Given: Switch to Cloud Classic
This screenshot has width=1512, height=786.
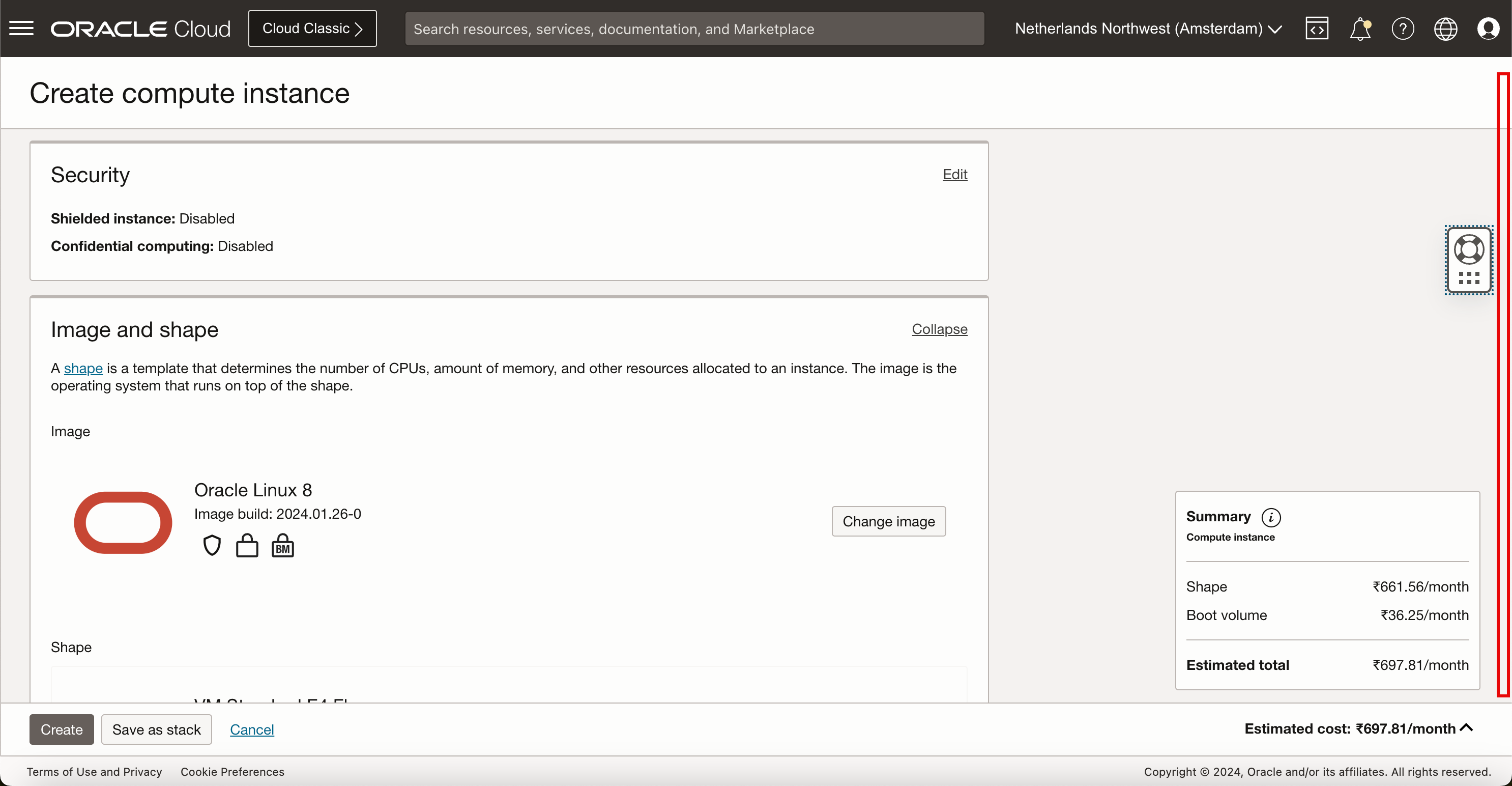Looking at the screenshot, I should click(x=312, y=28).
